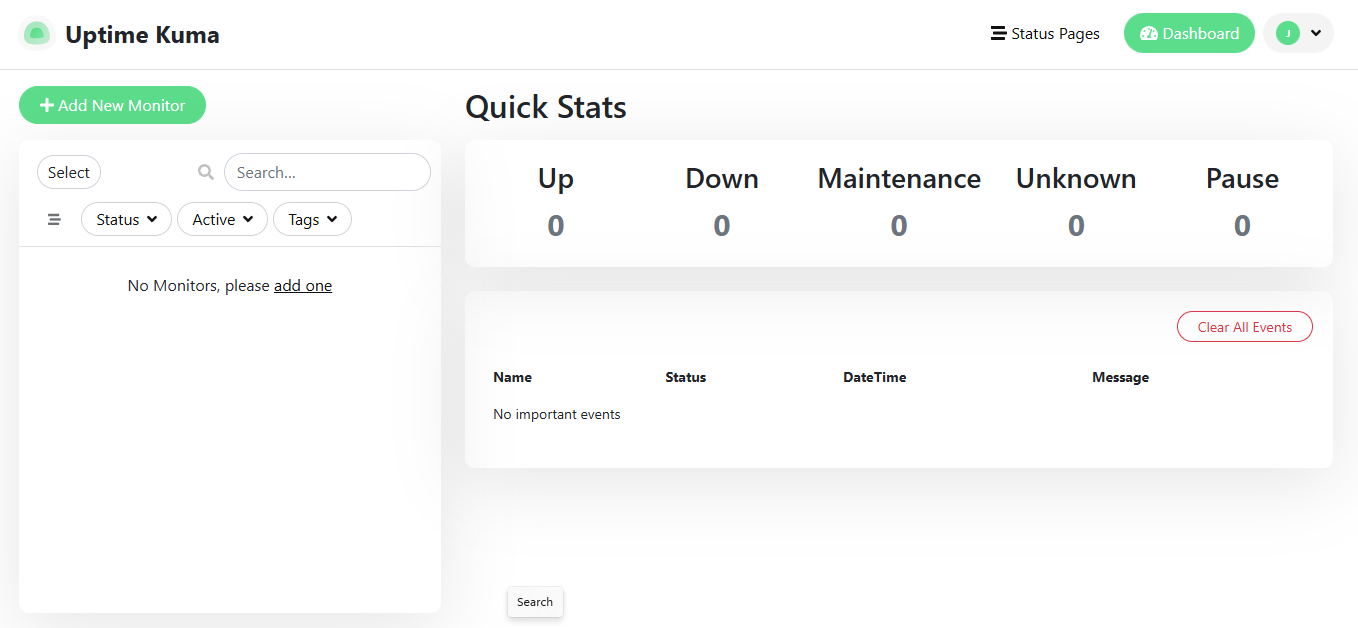The width and height of the screenshot is (1358, 628).
Task: Click the Status Pages list icon
Action: tap(997, 33)
